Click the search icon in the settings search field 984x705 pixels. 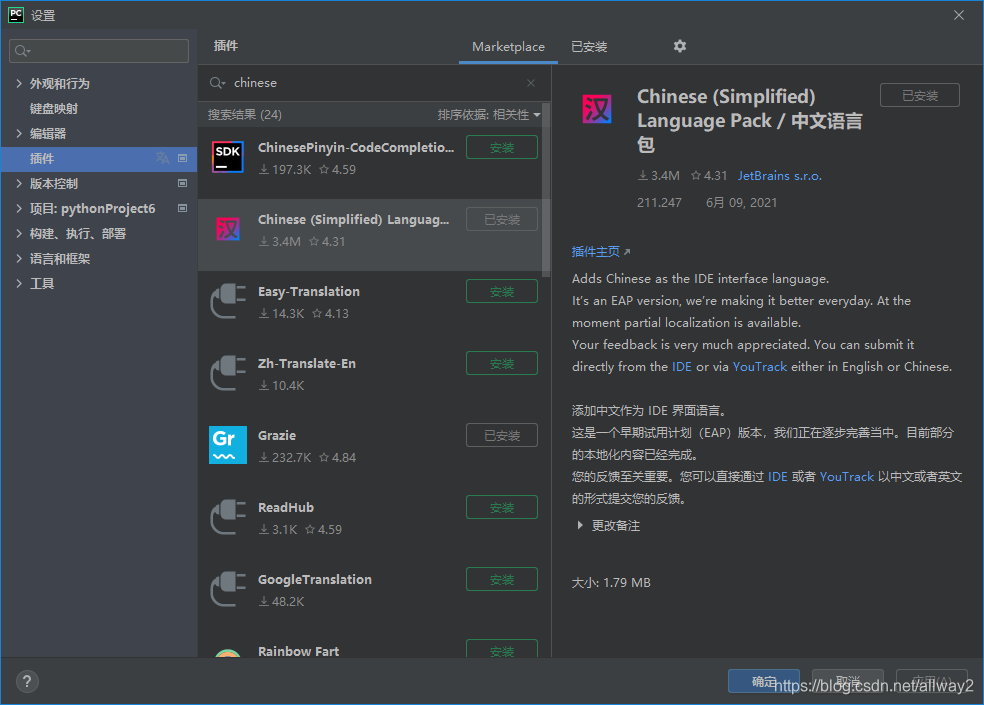click(x=23, y=51)
